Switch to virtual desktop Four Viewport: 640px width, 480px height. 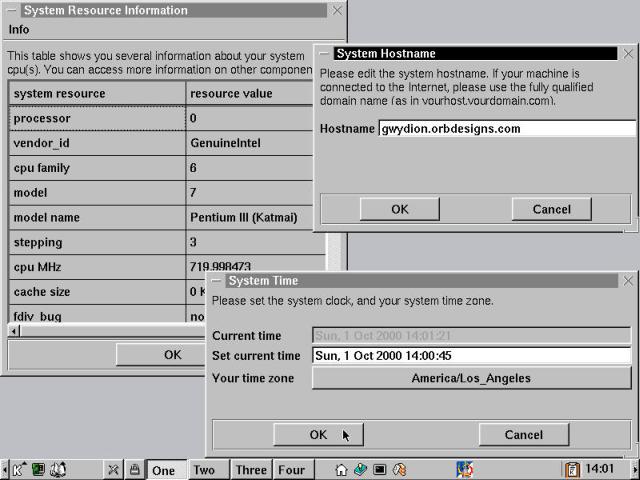291,469
